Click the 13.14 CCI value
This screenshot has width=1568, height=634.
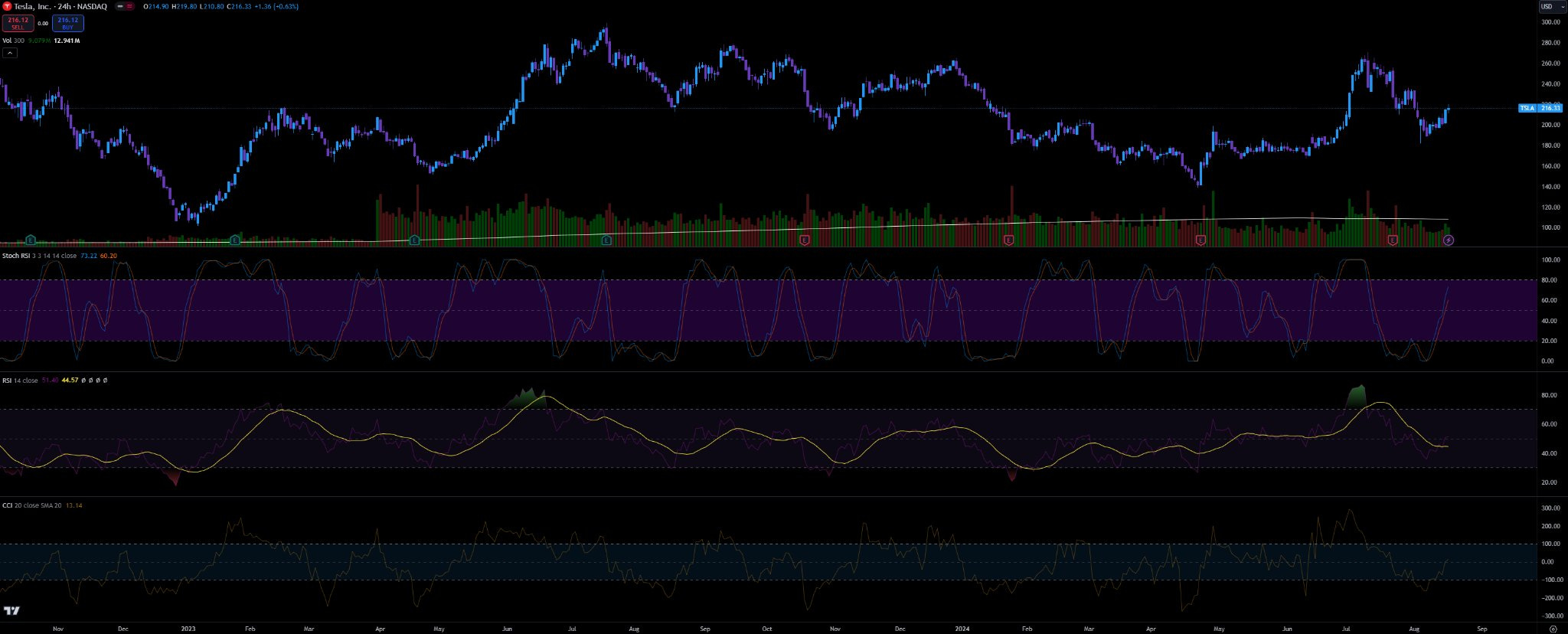tap(74, 505)
